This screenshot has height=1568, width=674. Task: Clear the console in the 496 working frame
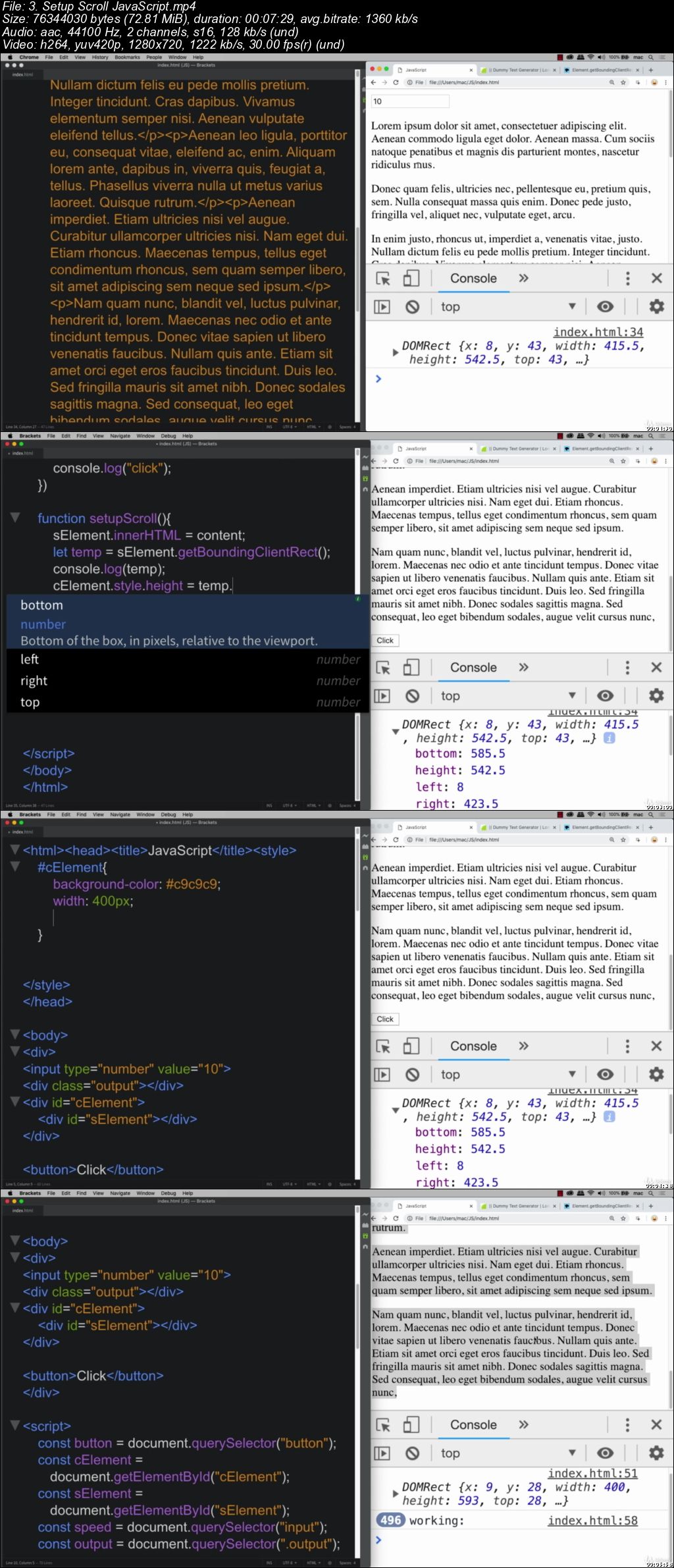(413, 1453)
